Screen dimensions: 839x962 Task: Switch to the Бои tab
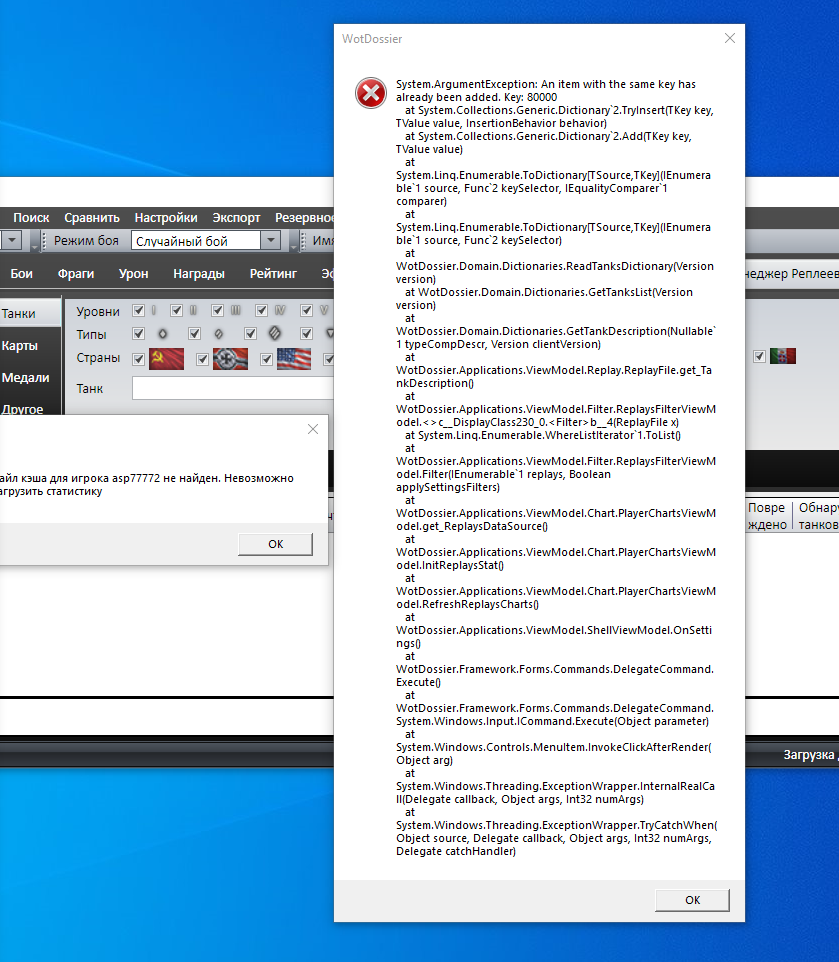click(x=21, y=274)
